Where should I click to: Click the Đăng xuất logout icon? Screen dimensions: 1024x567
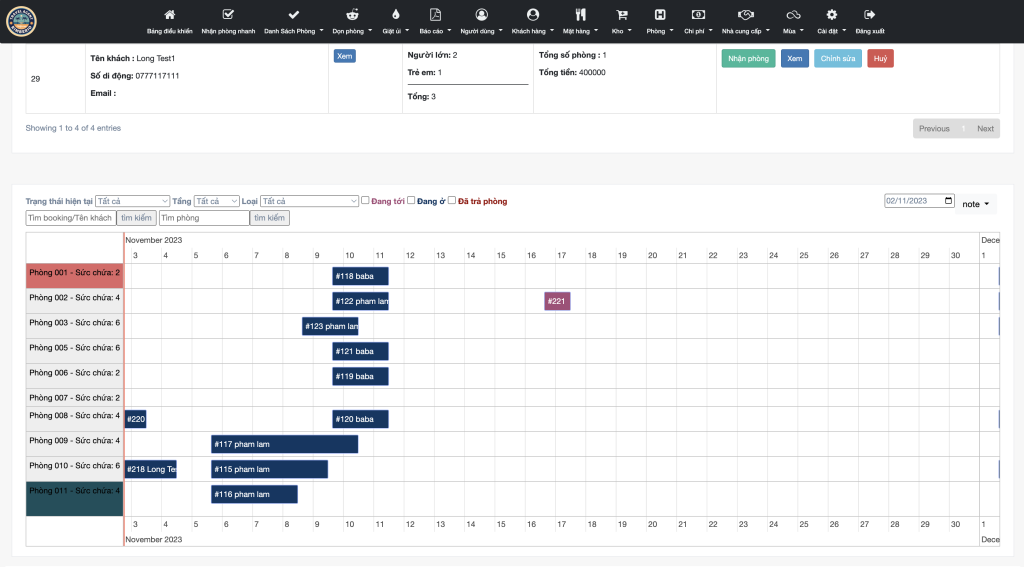[x=869, y=14]
